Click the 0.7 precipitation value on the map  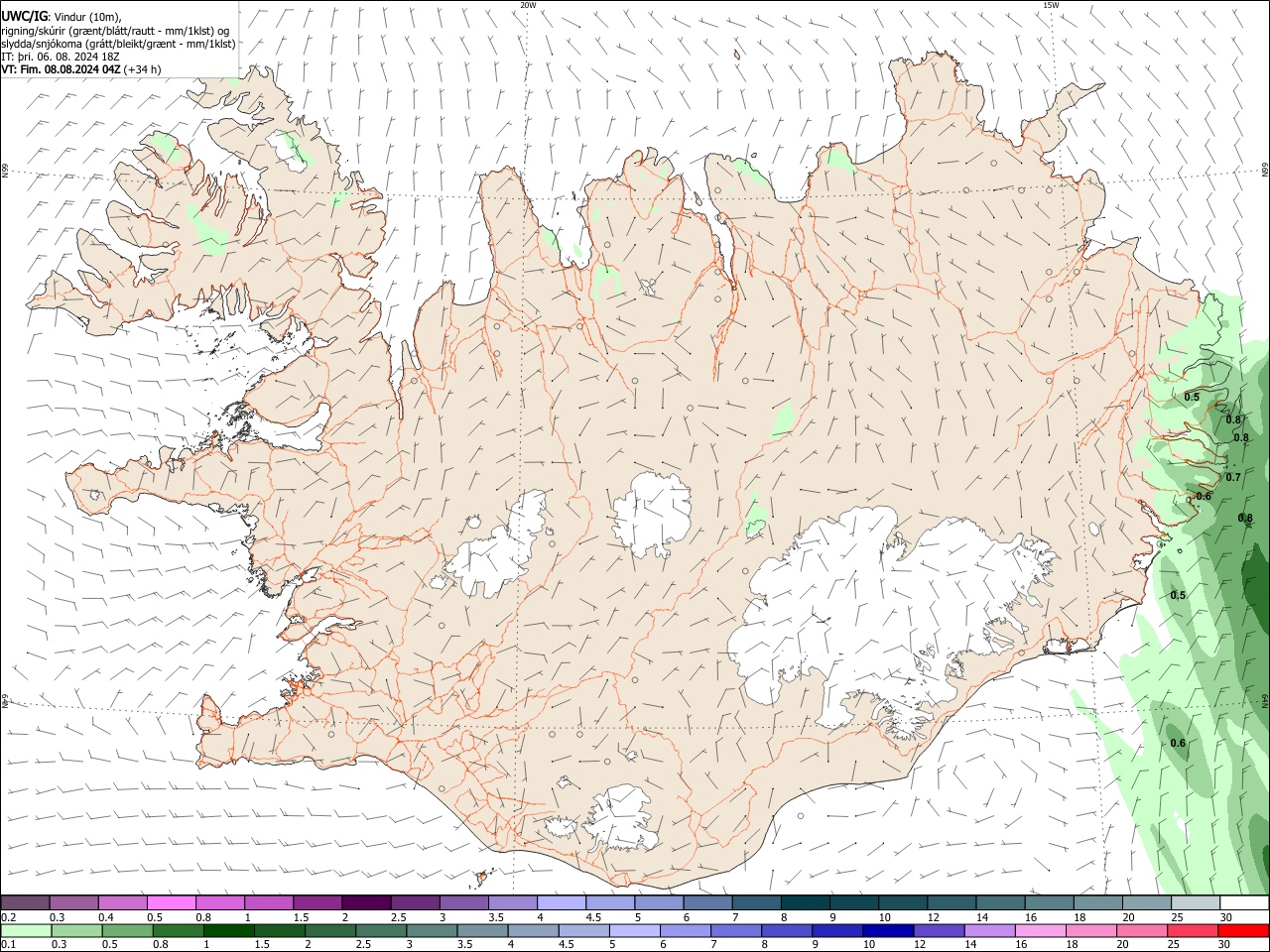[x=1233, y=477]
